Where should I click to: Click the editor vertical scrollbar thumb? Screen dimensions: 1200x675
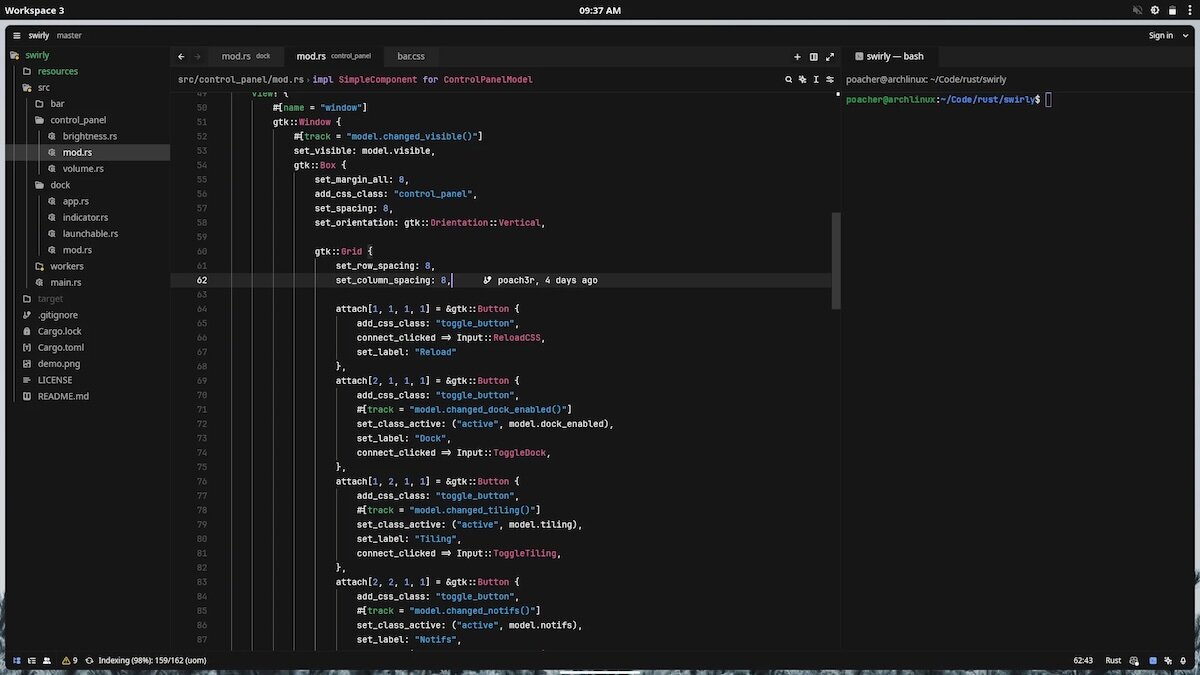(836, 258)
